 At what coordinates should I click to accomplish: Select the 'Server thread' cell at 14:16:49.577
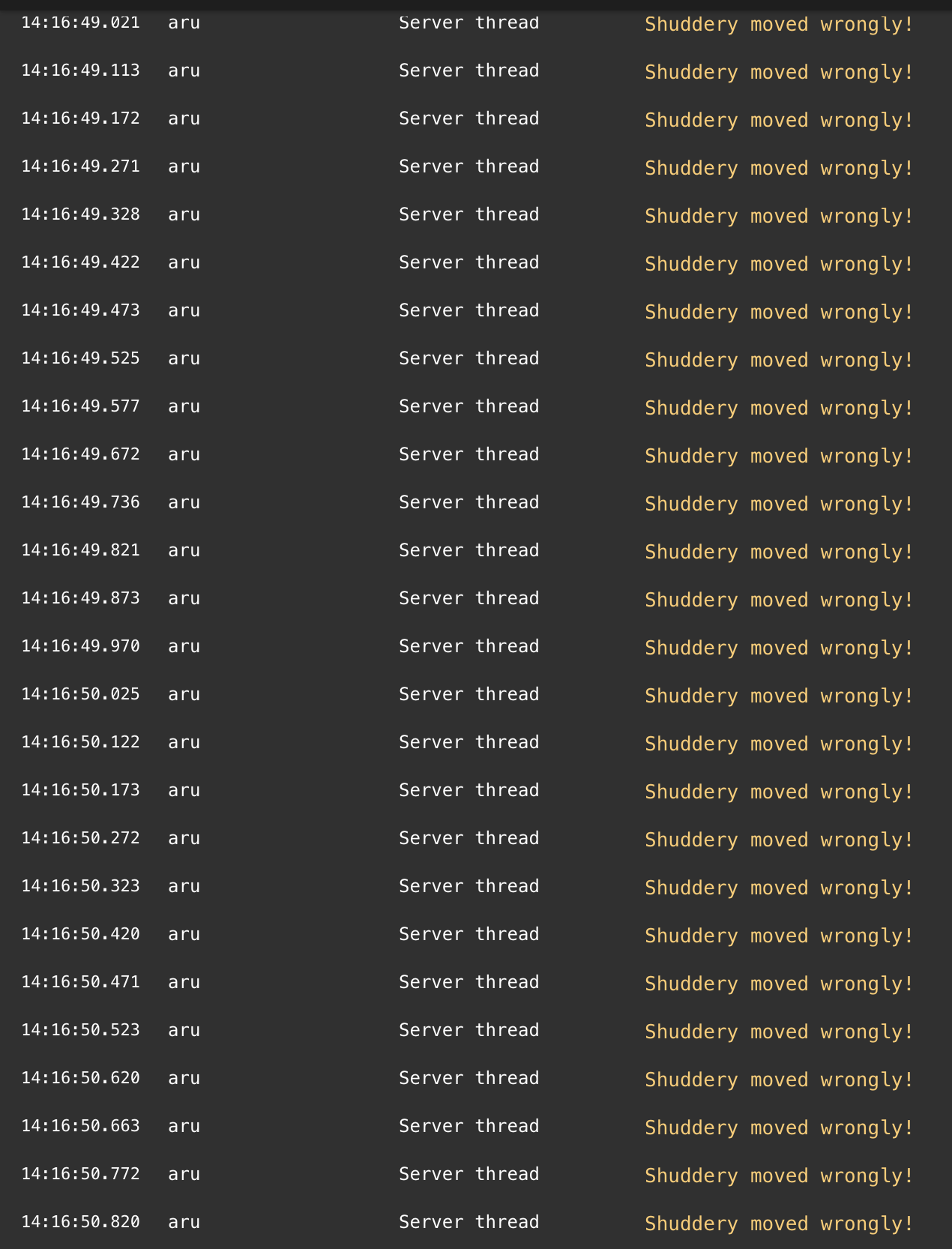[x=469, y=406]
